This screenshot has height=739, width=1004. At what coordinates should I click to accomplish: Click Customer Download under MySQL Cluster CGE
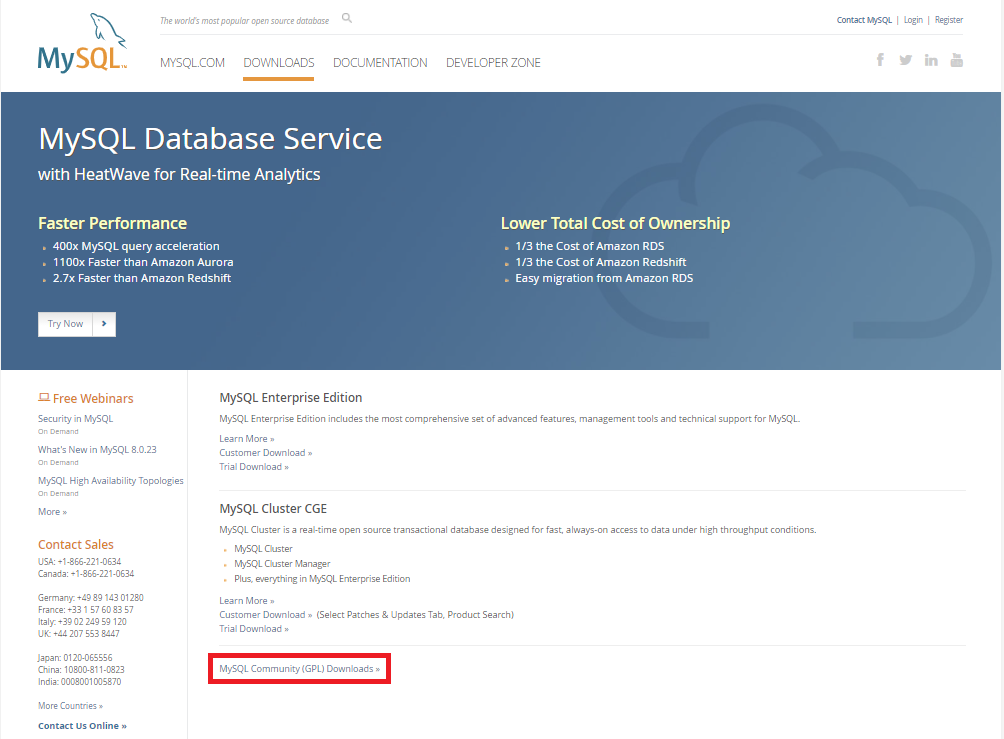pos(266,615)
